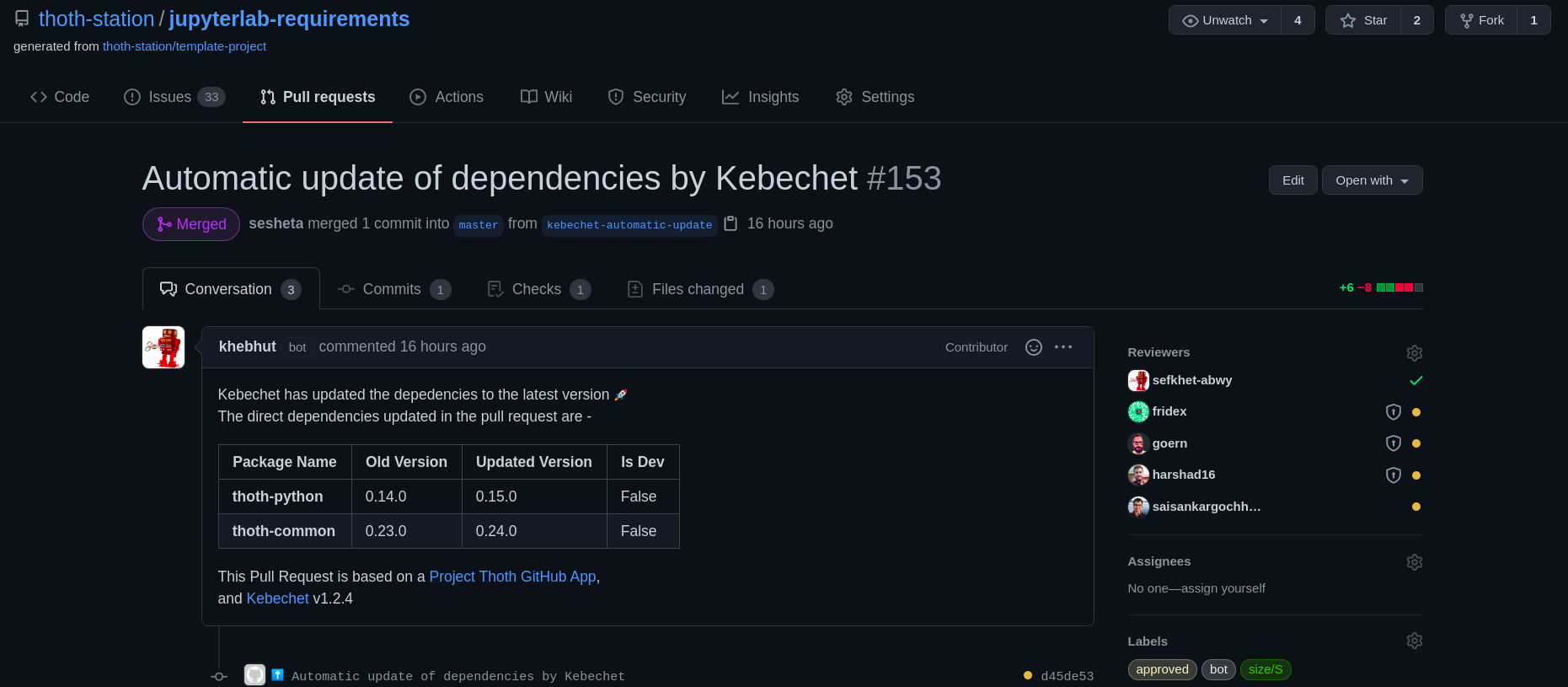Click the size/S label
1568x687 pixels.
[x=1266, y=669]
